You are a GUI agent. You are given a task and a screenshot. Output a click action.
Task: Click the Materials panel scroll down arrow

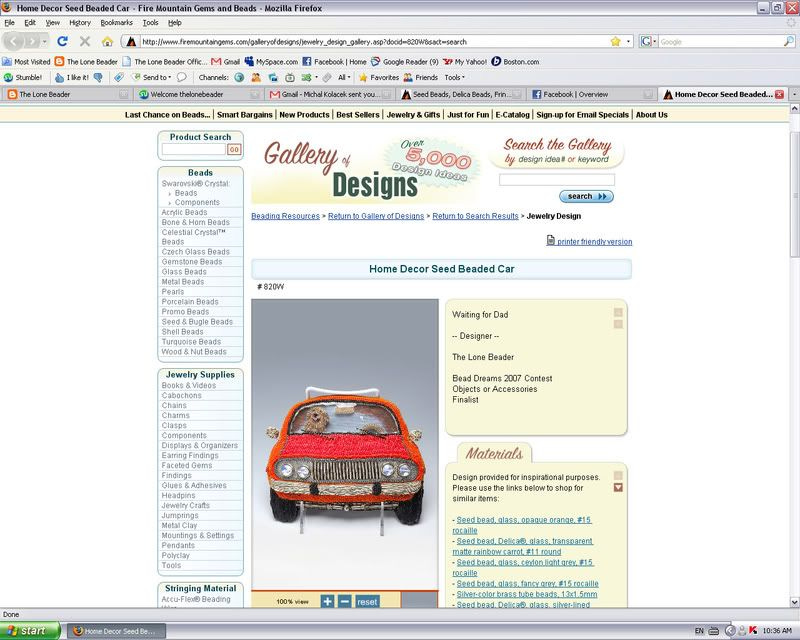point(618,487)
